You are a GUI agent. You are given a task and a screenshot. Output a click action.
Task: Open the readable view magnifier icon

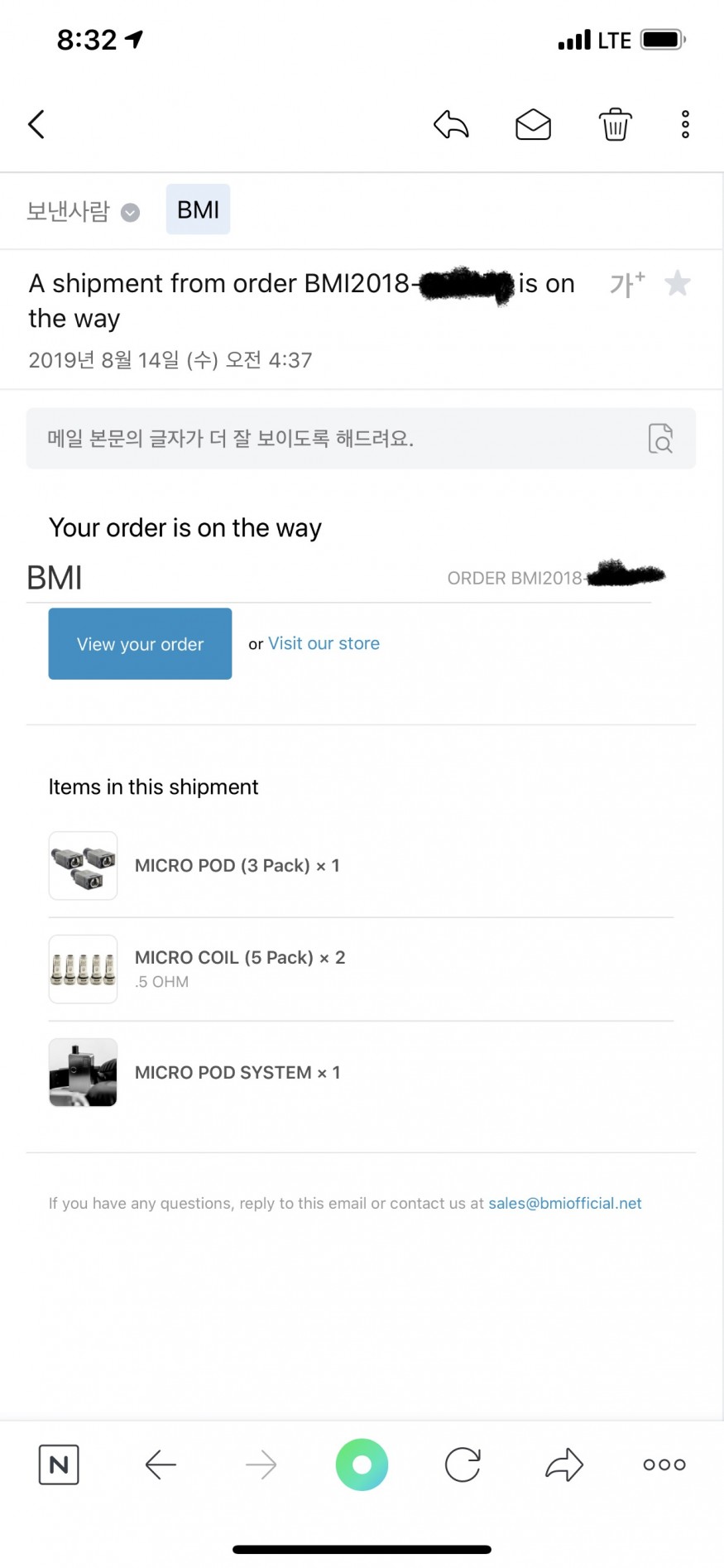[660, 438]
